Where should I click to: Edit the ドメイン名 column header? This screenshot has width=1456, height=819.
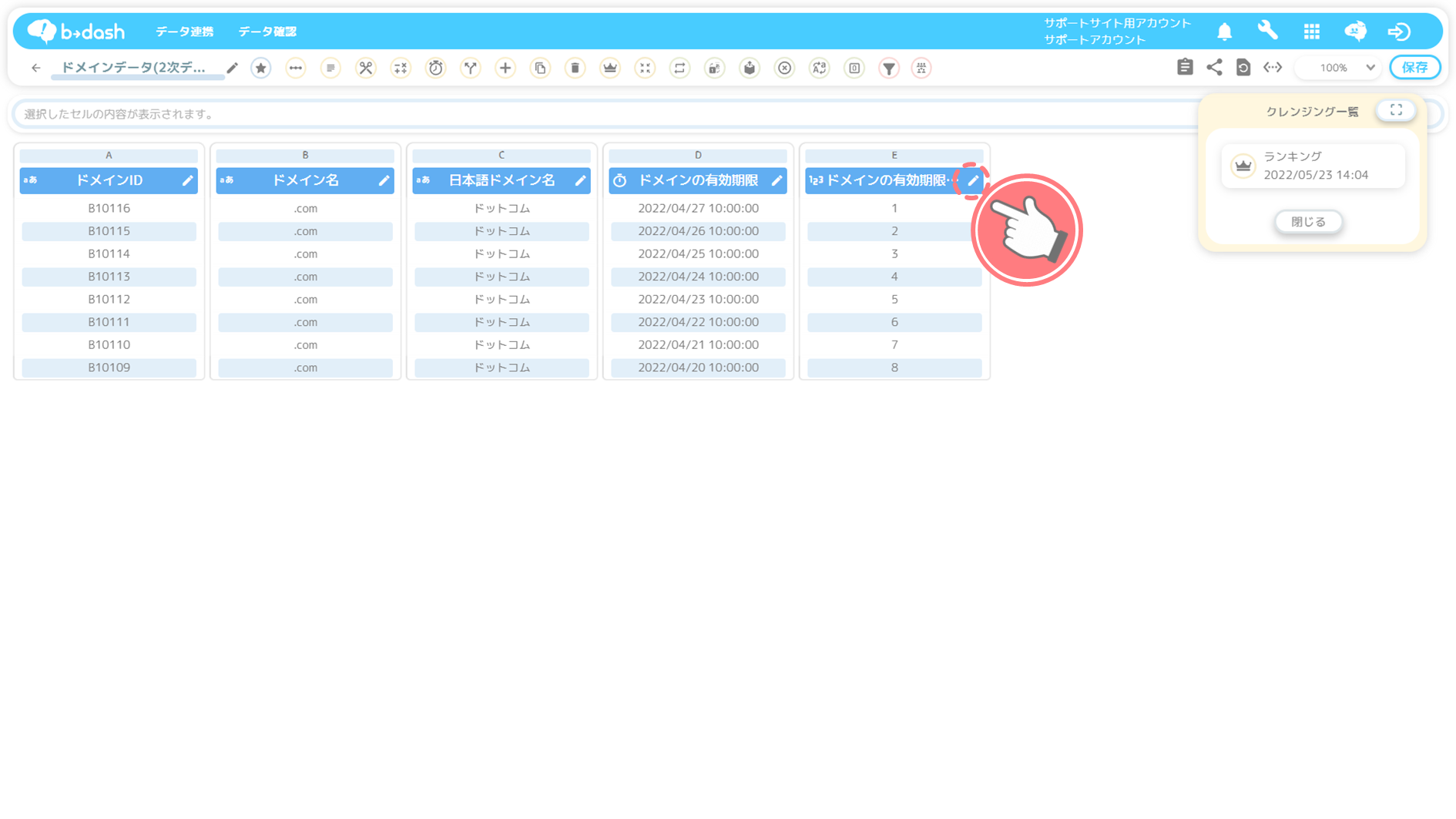coord(384,180)
